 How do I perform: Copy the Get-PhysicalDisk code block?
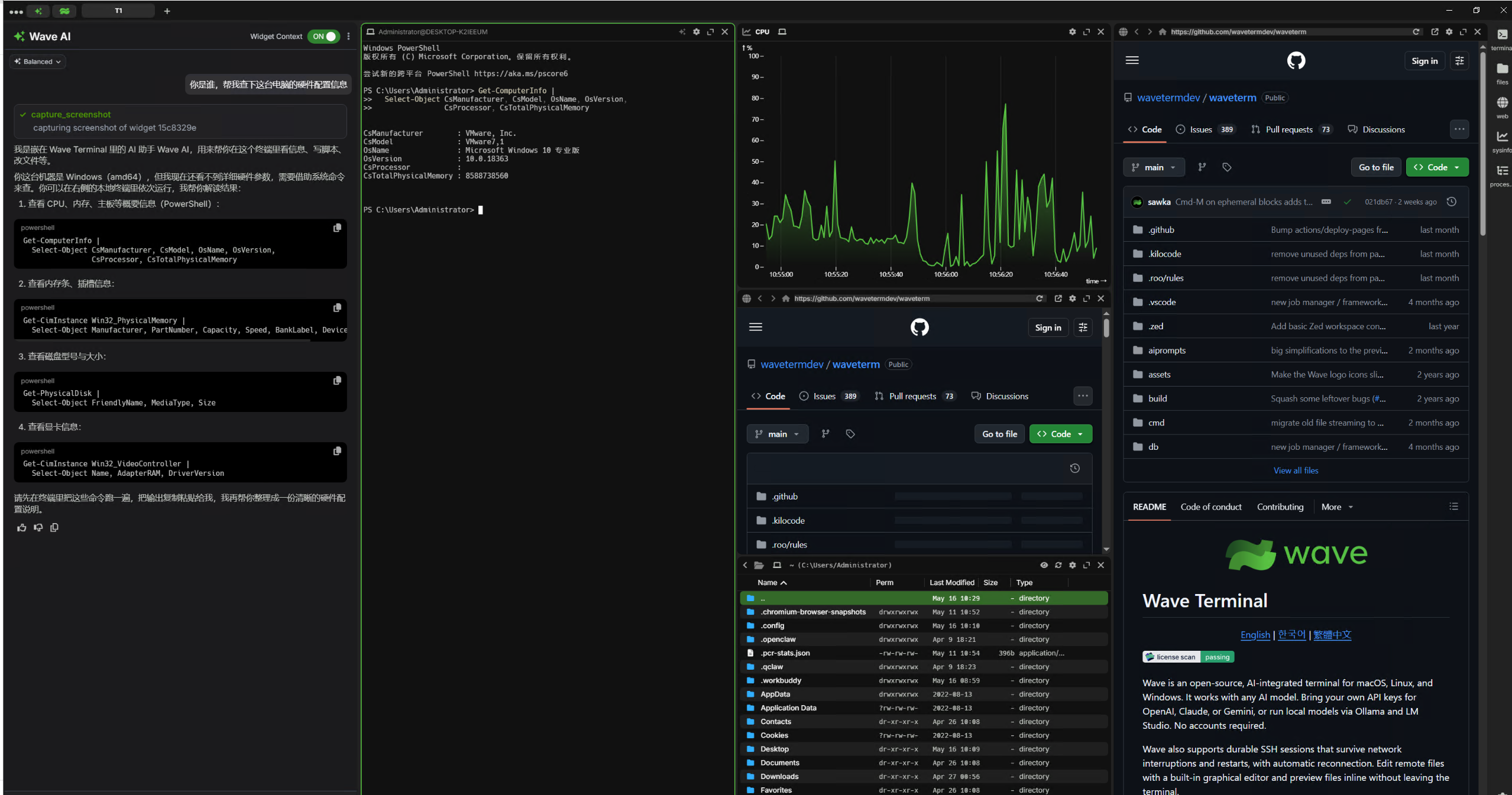click(x=337, y=381)
